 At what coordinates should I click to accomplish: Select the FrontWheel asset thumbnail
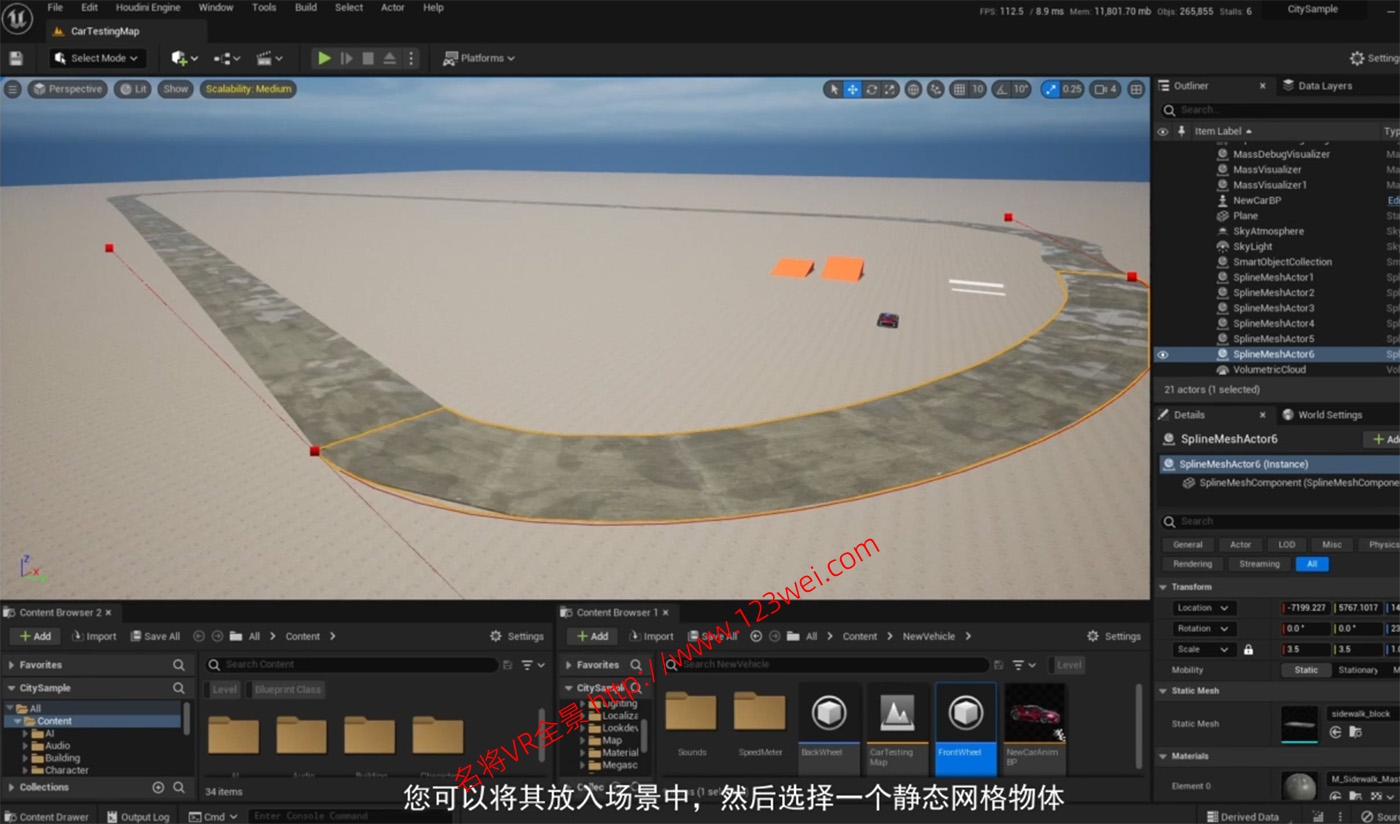point(964,713)
